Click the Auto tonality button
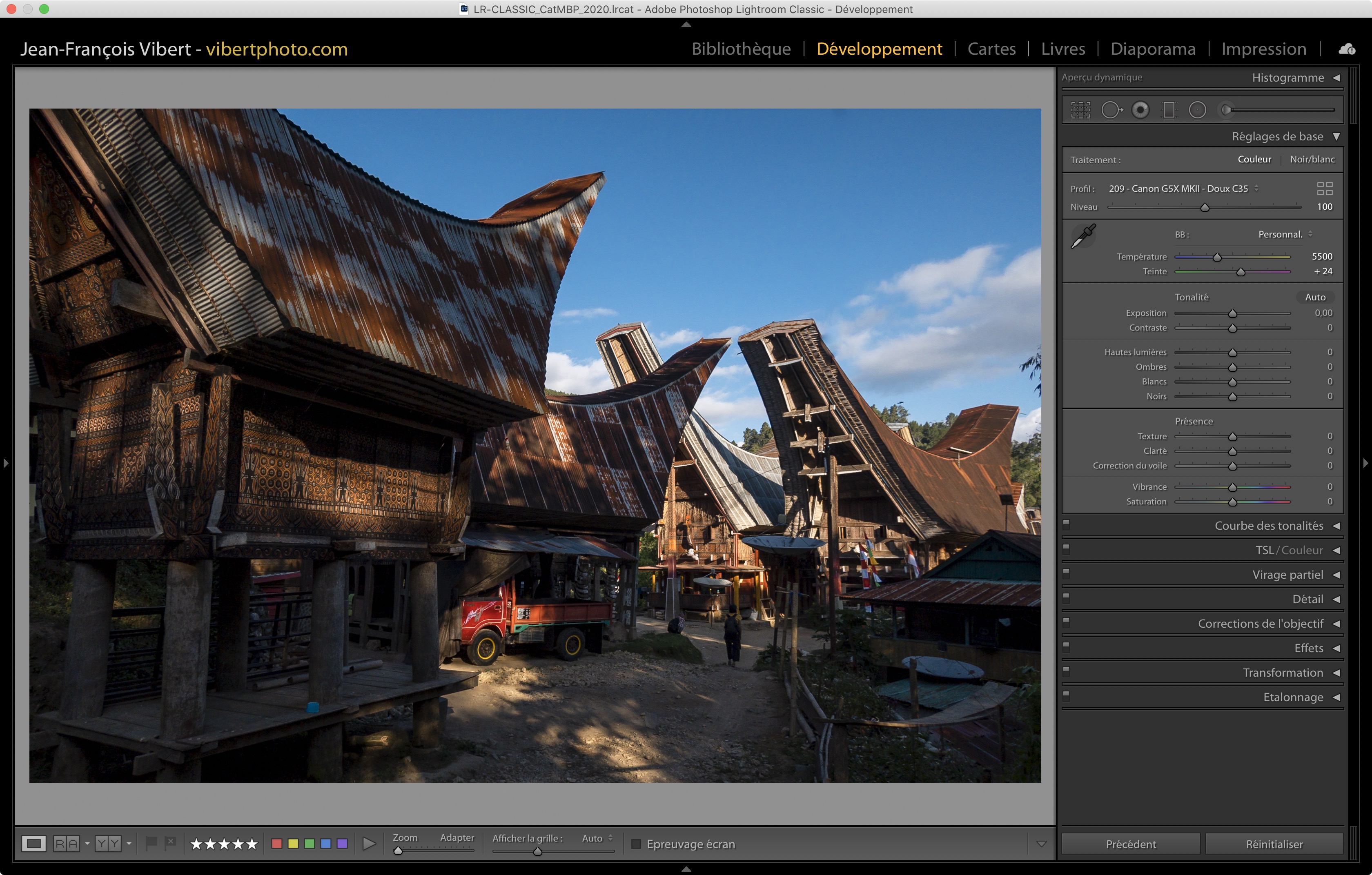 pos(1315,297)
